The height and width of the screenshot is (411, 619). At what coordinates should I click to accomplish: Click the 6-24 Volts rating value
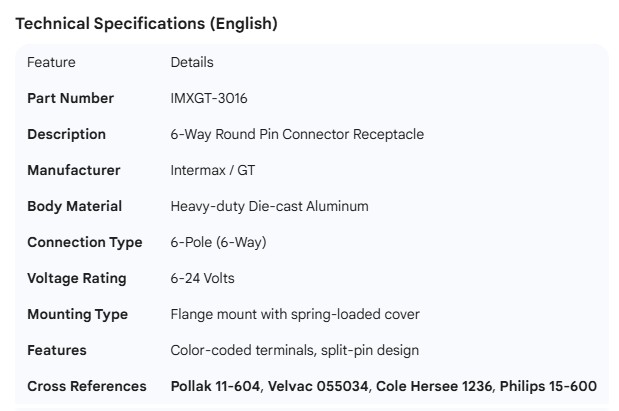point(203,278)
